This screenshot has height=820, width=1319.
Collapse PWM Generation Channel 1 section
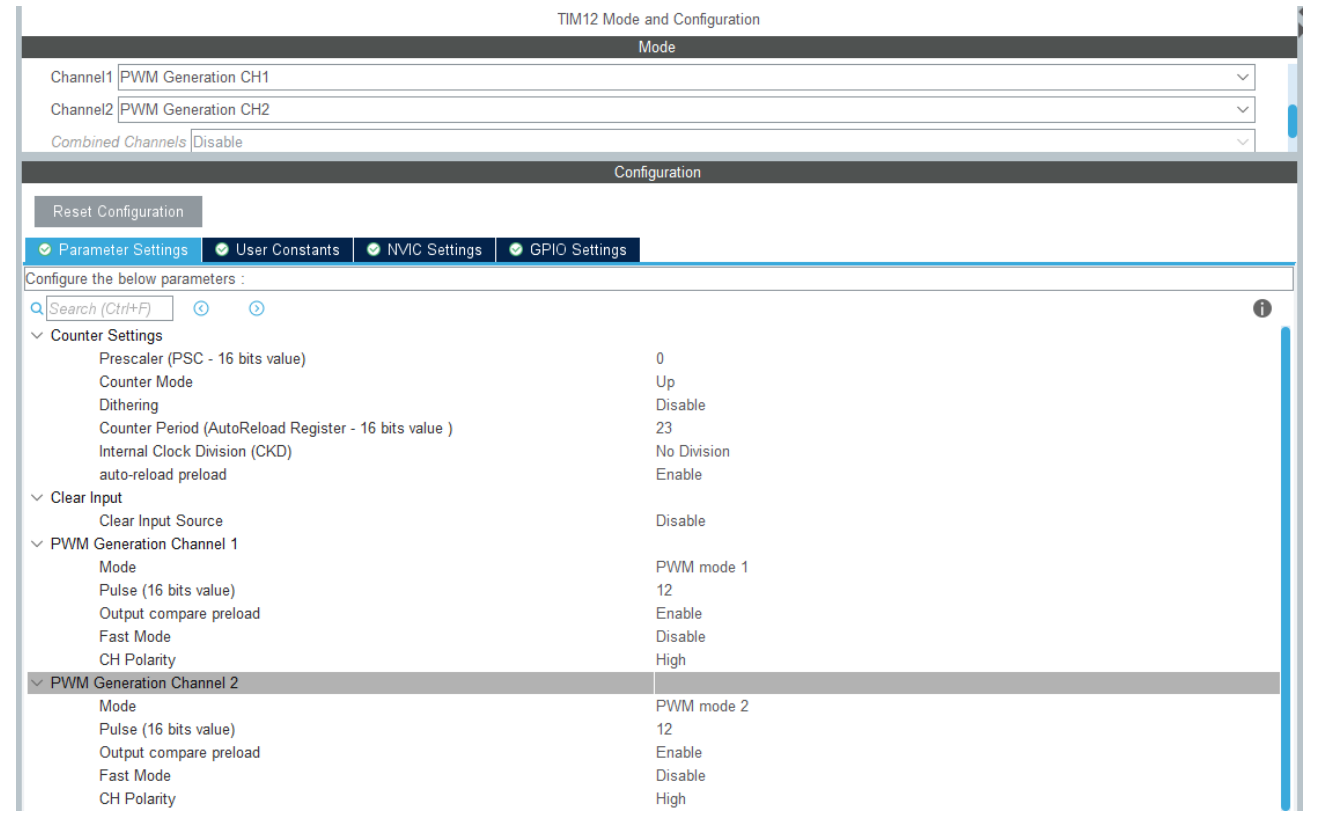[x=37, y=544]
